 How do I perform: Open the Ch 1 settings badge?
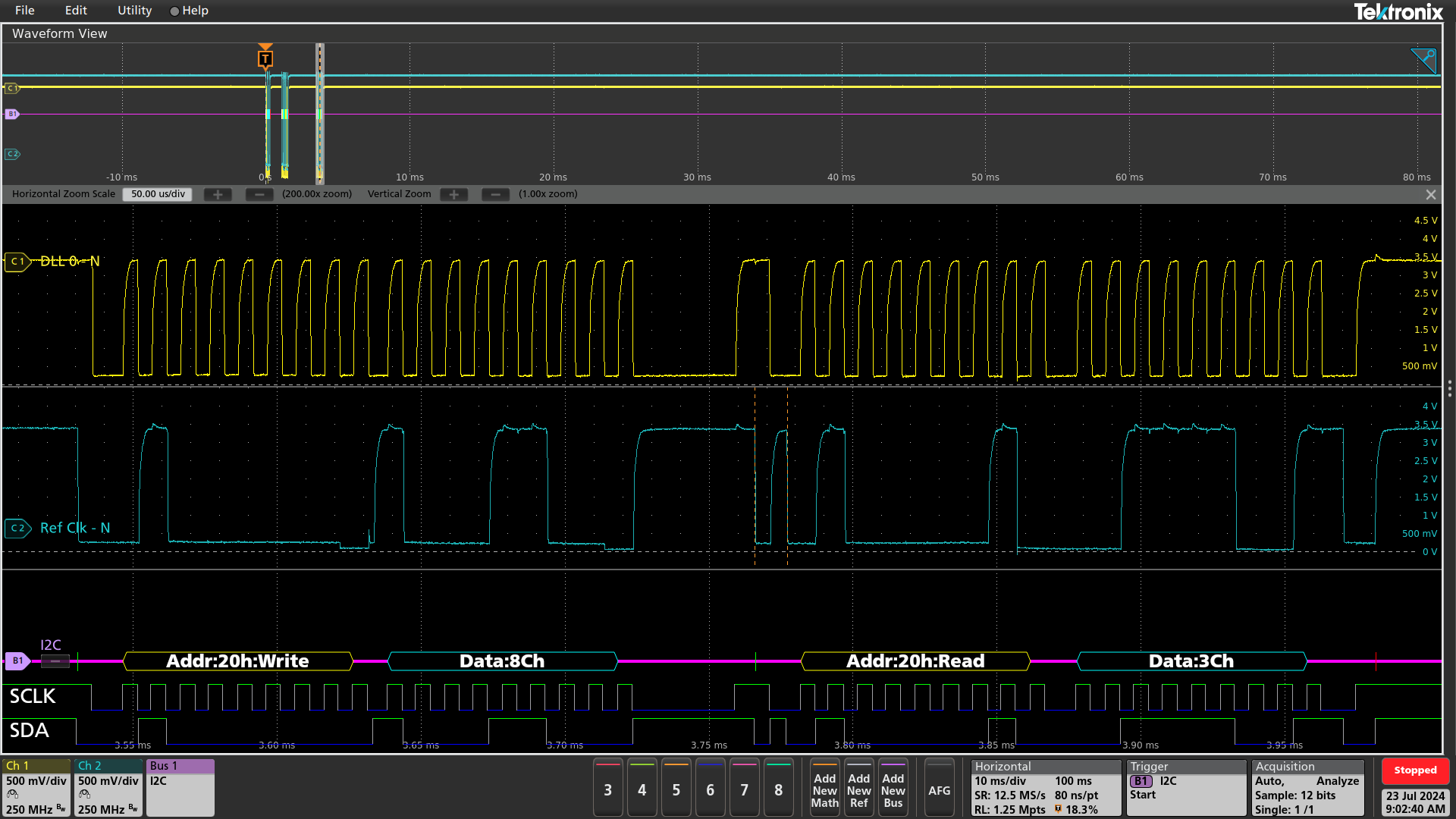point(36,788)
